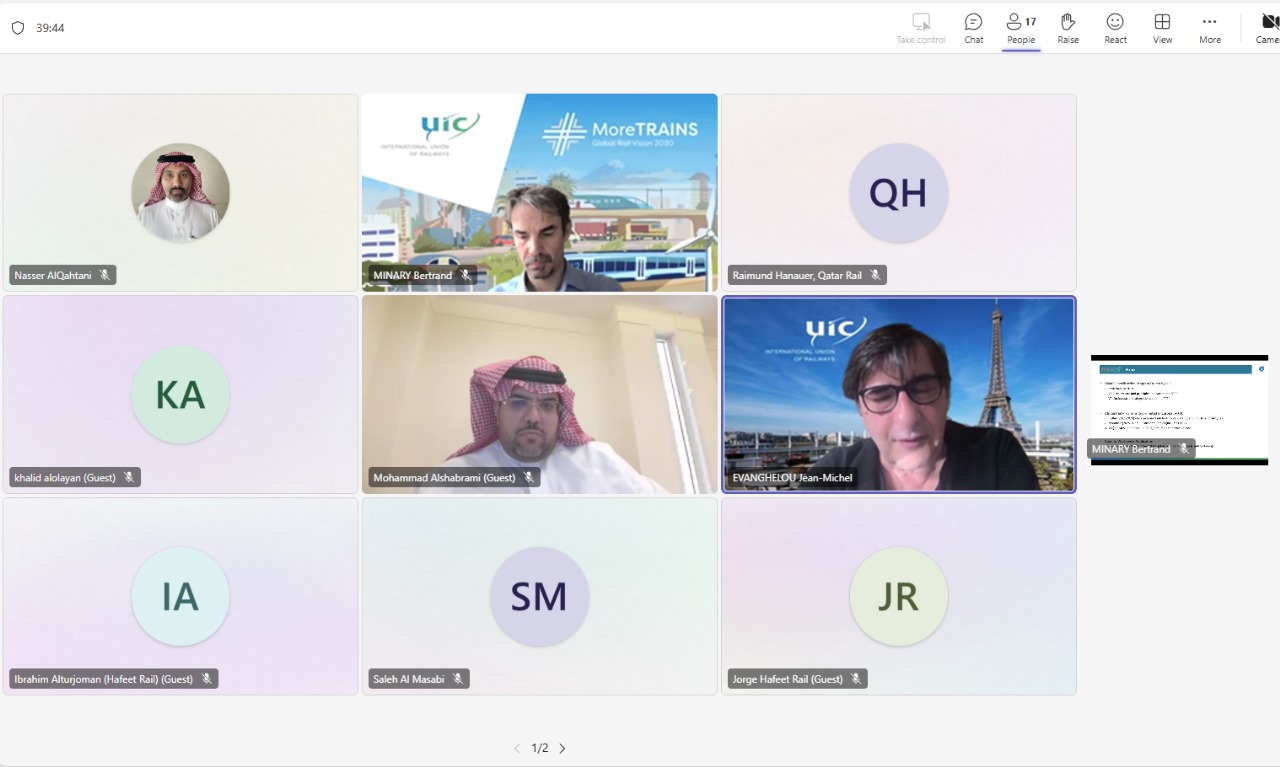Click the KA avatar for khalid alolayan
This screenshot has height=767, width=1280.
pos(180,395)
